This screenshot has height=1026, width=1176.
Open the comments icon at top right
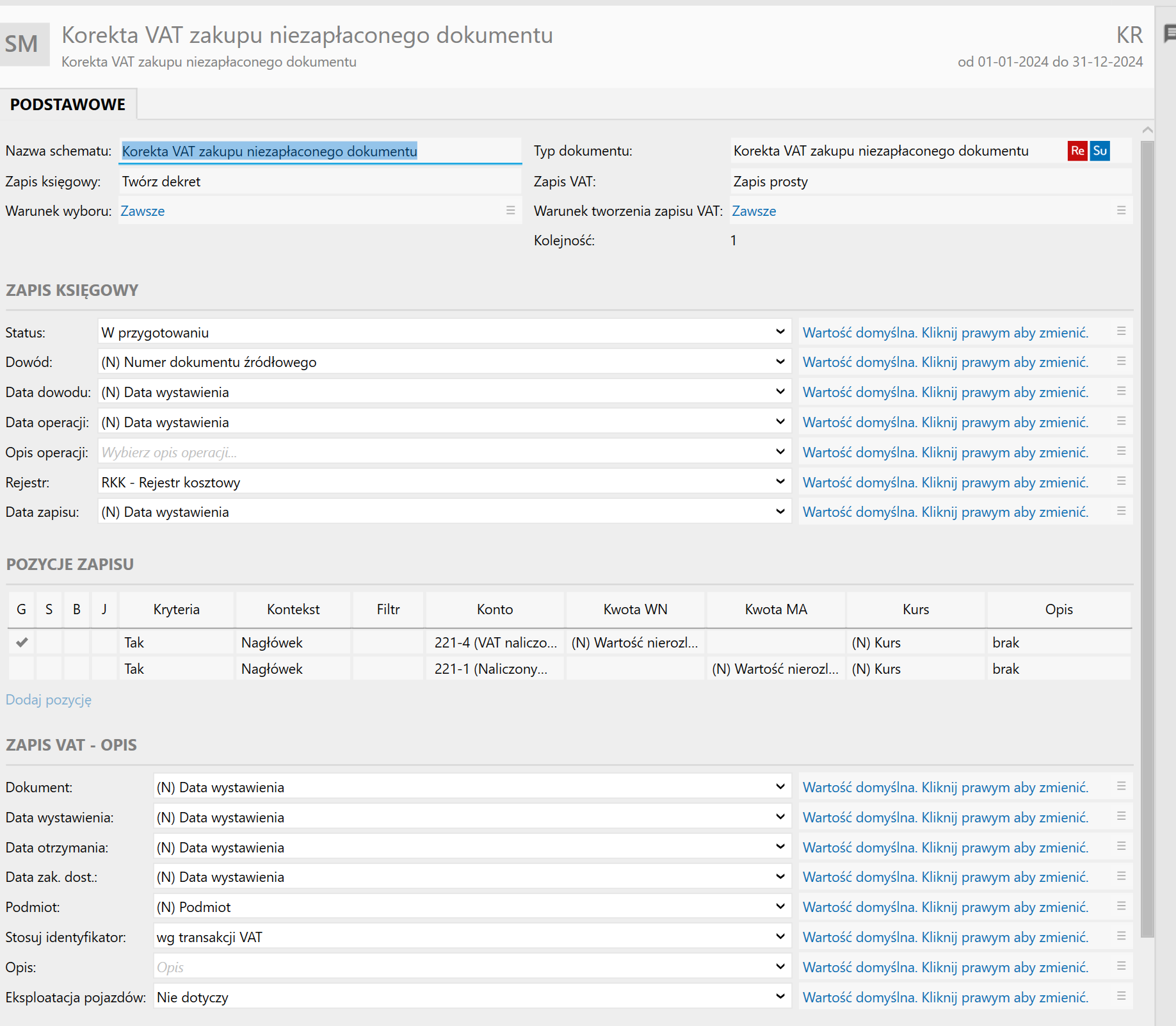click(x=1169, y=33)
